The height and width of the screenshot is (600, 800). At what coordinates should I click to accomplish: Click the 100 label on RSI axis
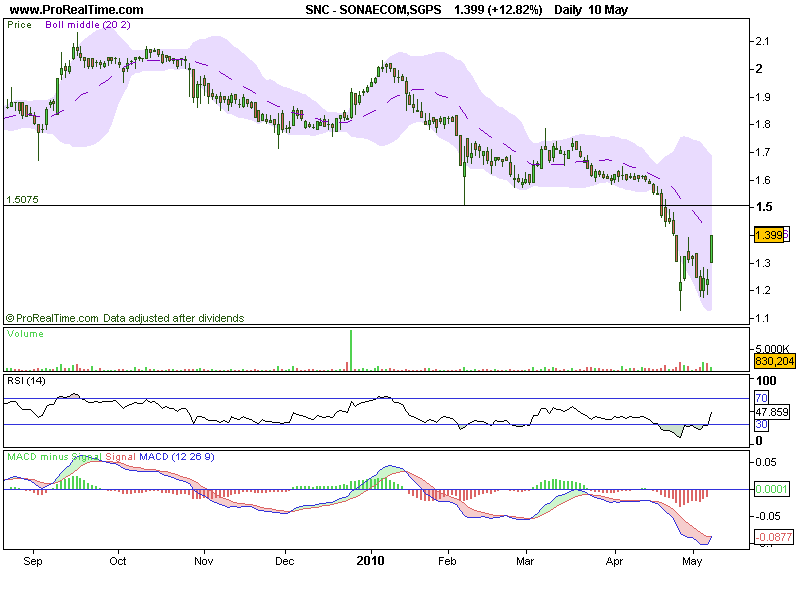pyautogui.click(x=766, y=381)
